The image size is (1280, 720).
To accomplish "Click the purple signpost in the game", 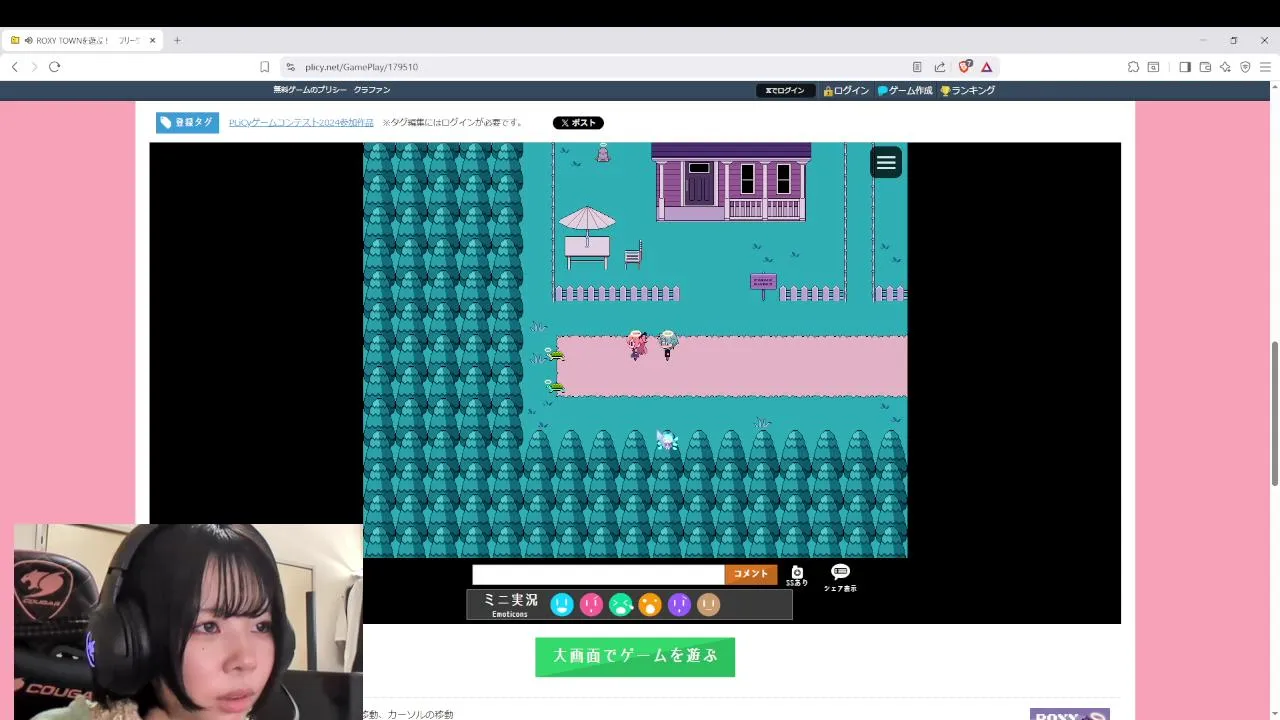I will 763,285.
